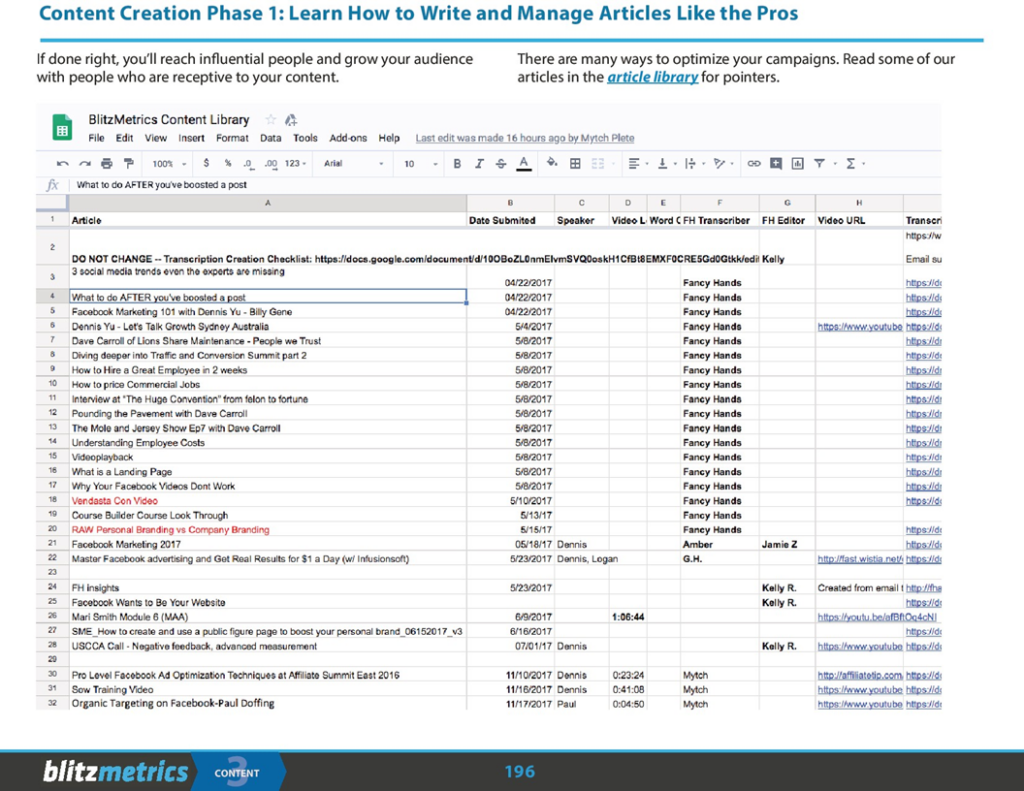Image resolution: width=1024 pixels, height=791 pixels.
Task: Select column A header
Action: (x=268, y=203)
